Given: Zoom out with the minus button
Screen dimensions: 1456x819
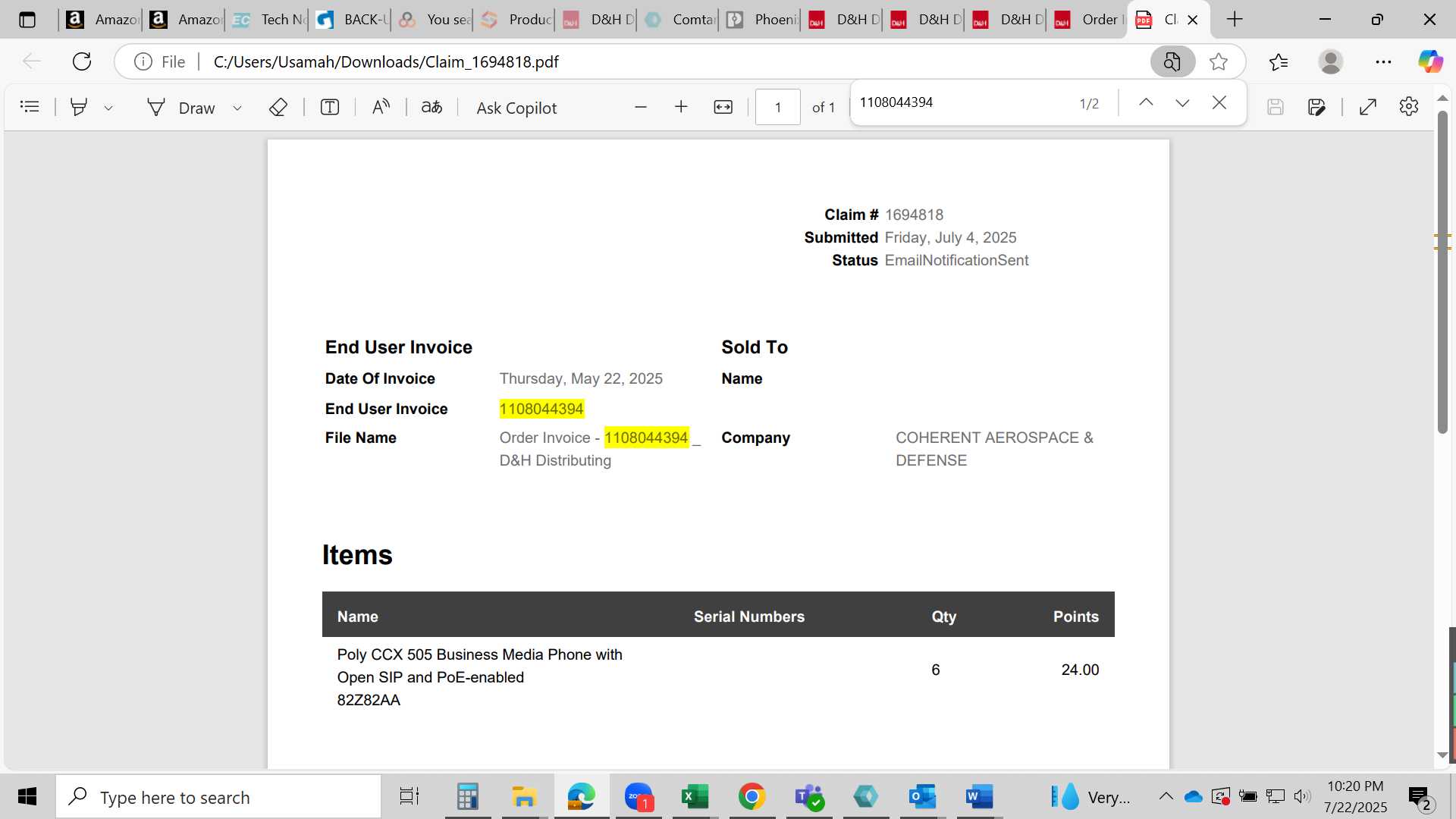Looking at the screenshot, I should [x=641, y=107].
